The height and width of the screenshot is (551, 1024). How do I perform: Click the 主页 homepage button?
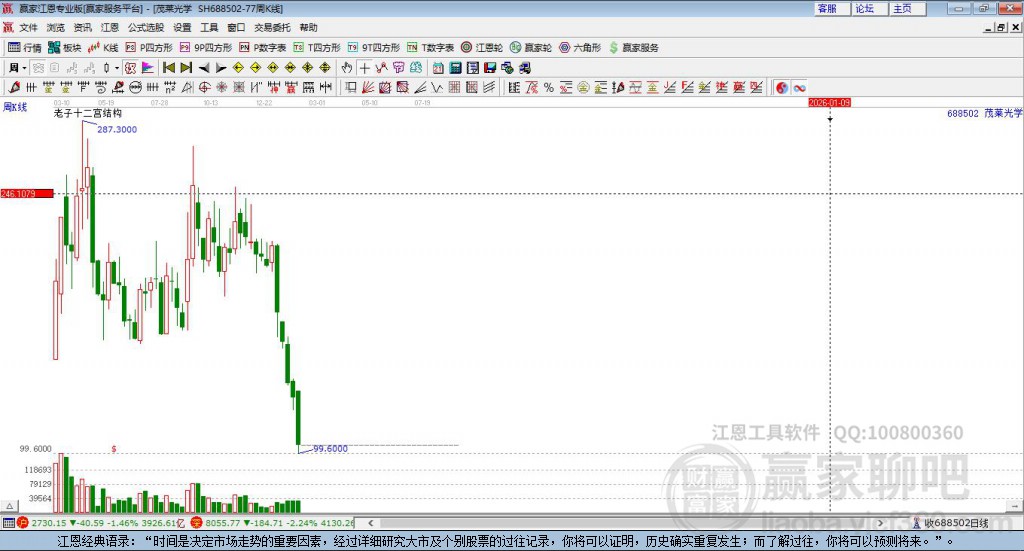point(908,8)
